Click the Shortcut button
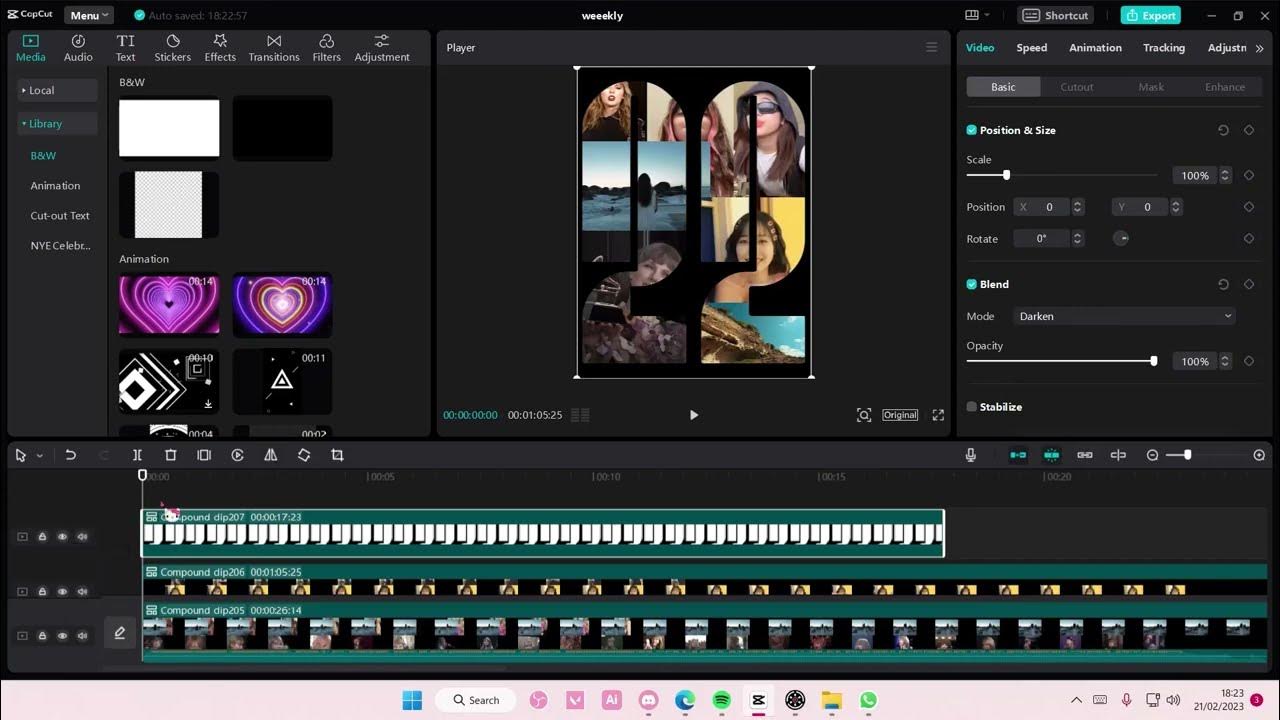The image size is (1280, 720). pyautogui.click(x=1057, y=15)
